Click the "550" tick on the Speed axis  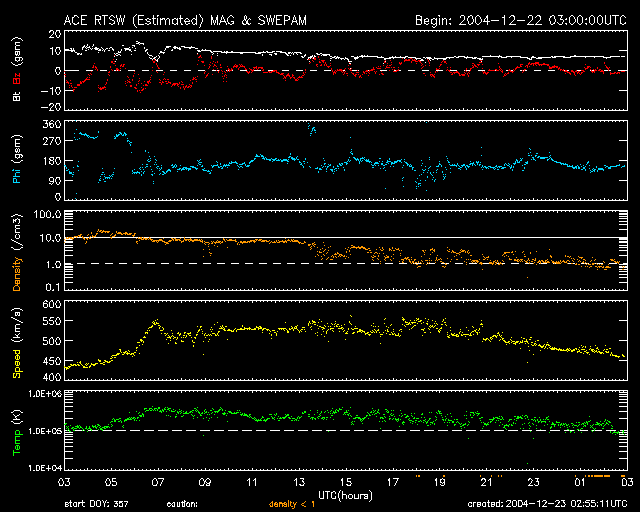[x=52, y=321]
